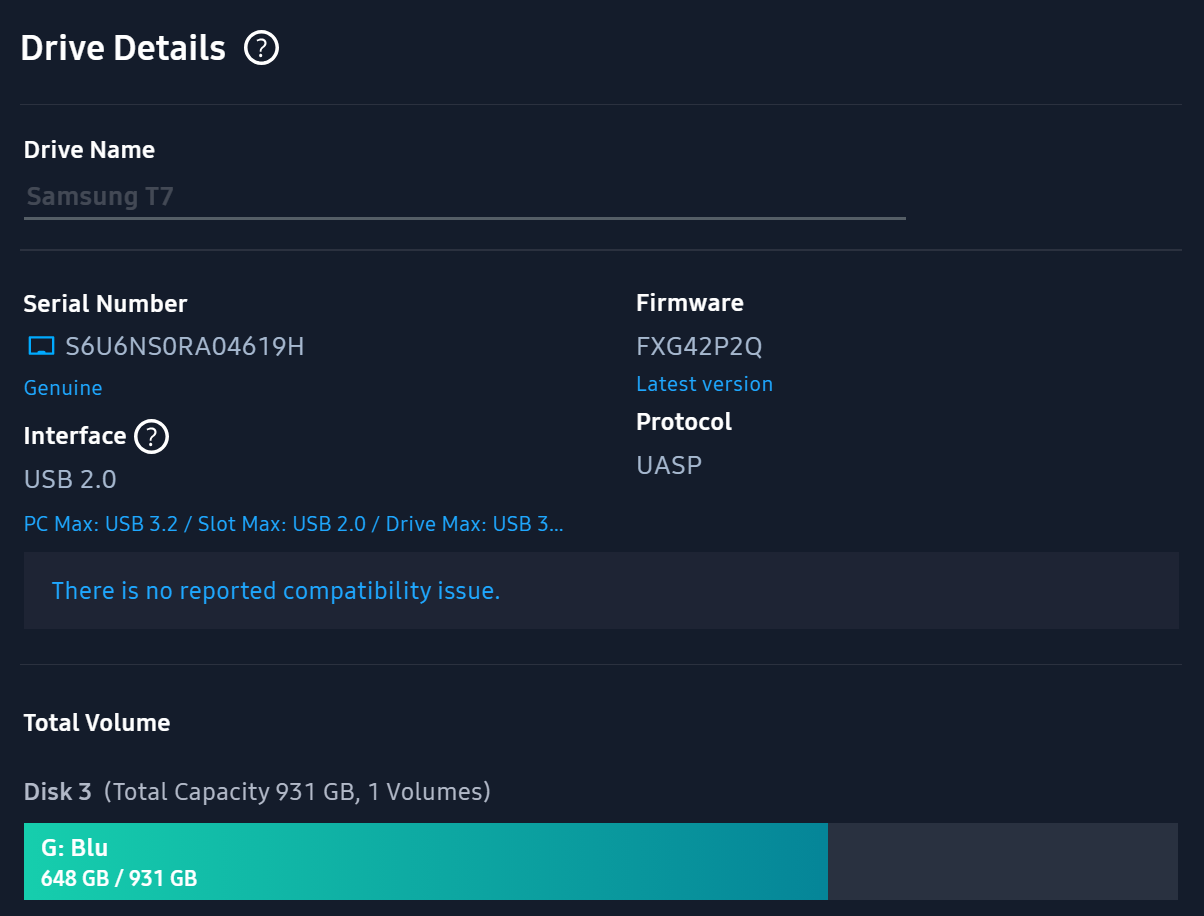The image size is (1204, 916).
Task: Click the Serial Number label
Action: [x=105, y=304]
